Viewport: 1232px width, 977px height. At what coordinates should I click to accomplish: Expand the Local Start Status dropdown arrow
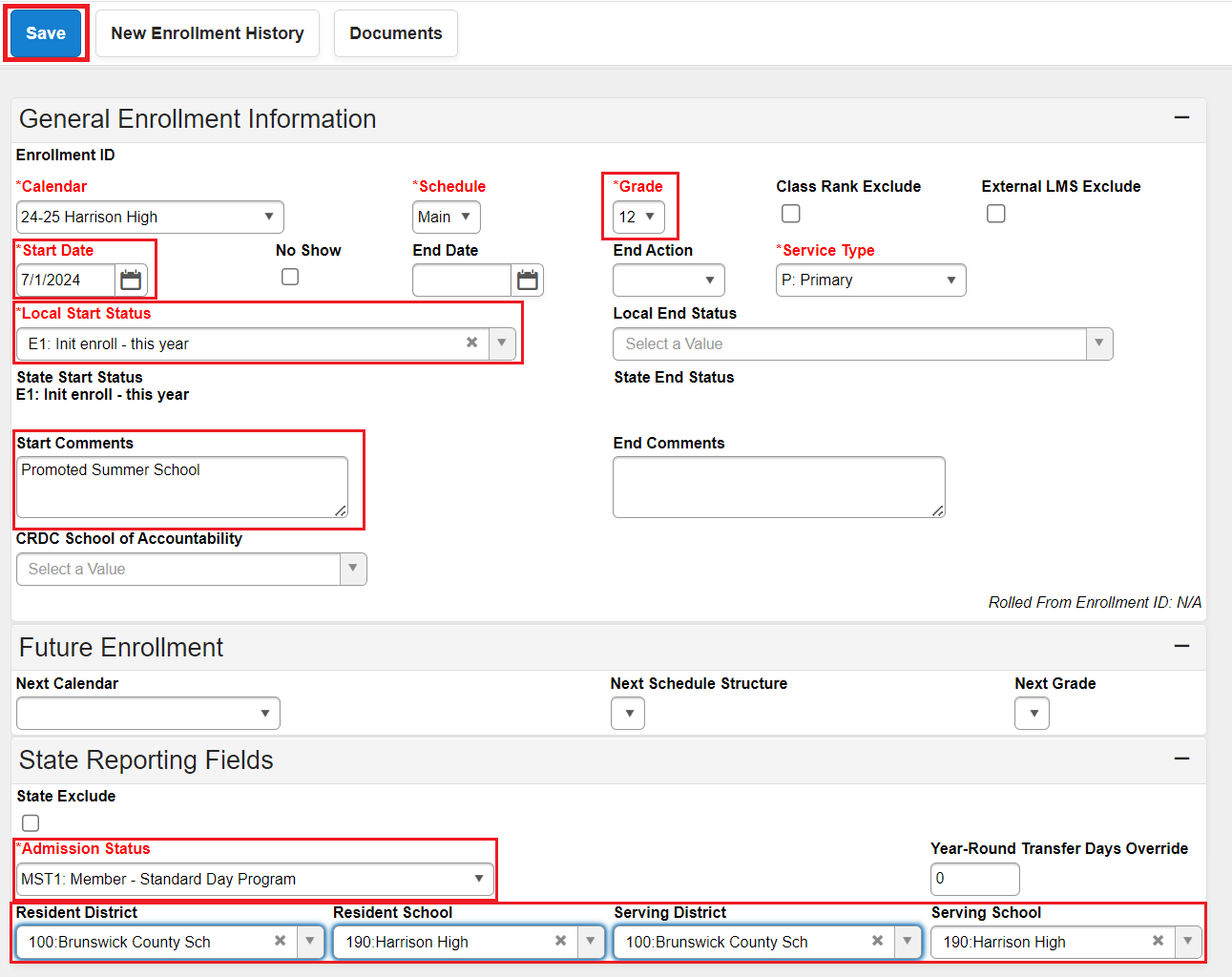502,343
